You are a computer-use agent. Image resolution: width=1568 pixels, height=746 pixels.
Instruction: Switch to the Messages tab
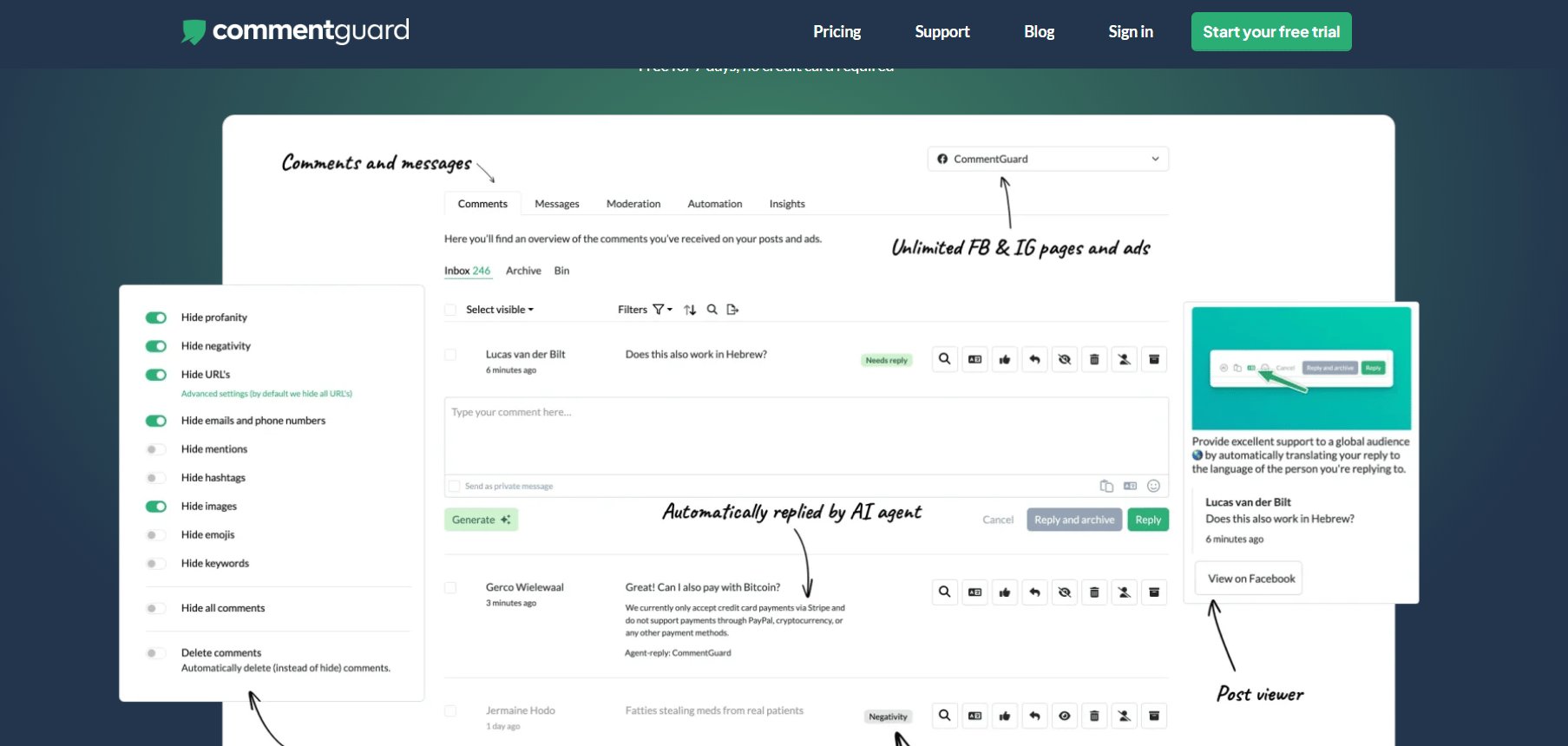coord(557,204)
